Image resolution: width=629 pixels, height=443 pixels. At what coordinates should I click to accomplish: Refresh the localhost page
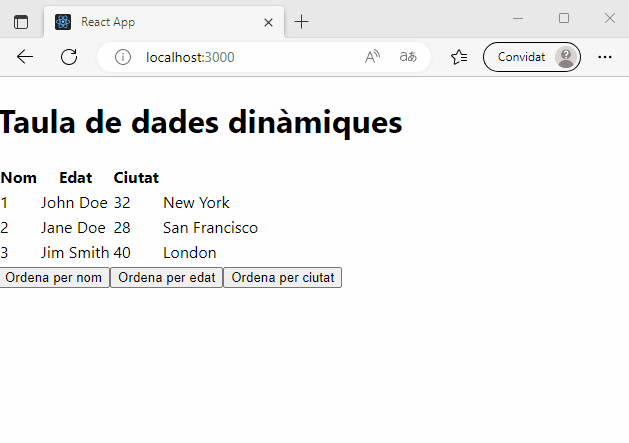click(x=69, y=57)
